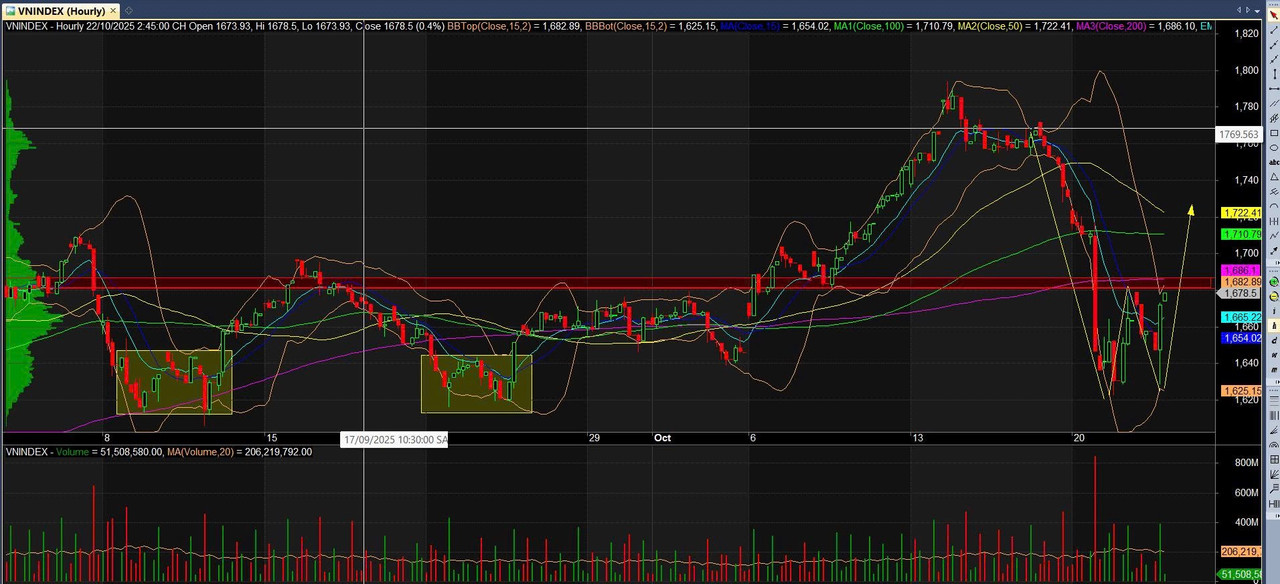1280x584 pixels.
Task: Click the 800M volume axis label
Action: click(x=1246, y=463)
